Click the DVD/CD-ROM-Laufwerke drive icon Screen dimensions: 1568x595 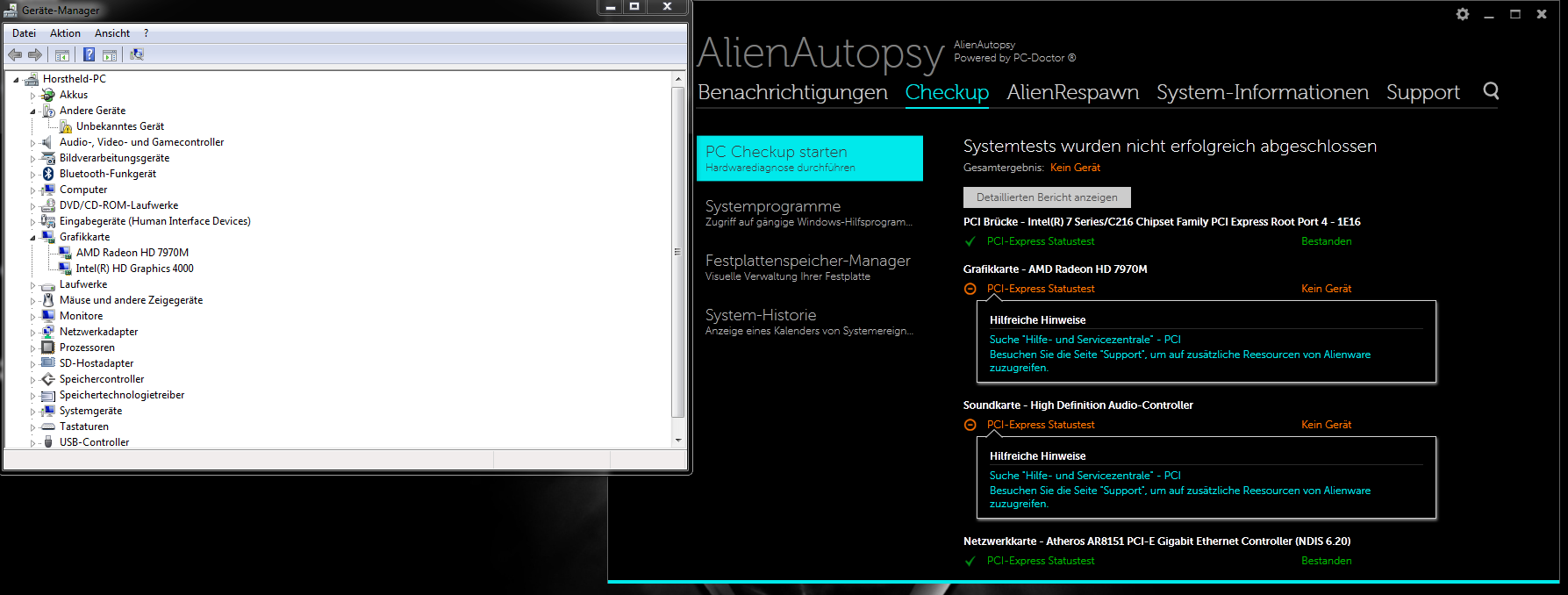(48, 205)
